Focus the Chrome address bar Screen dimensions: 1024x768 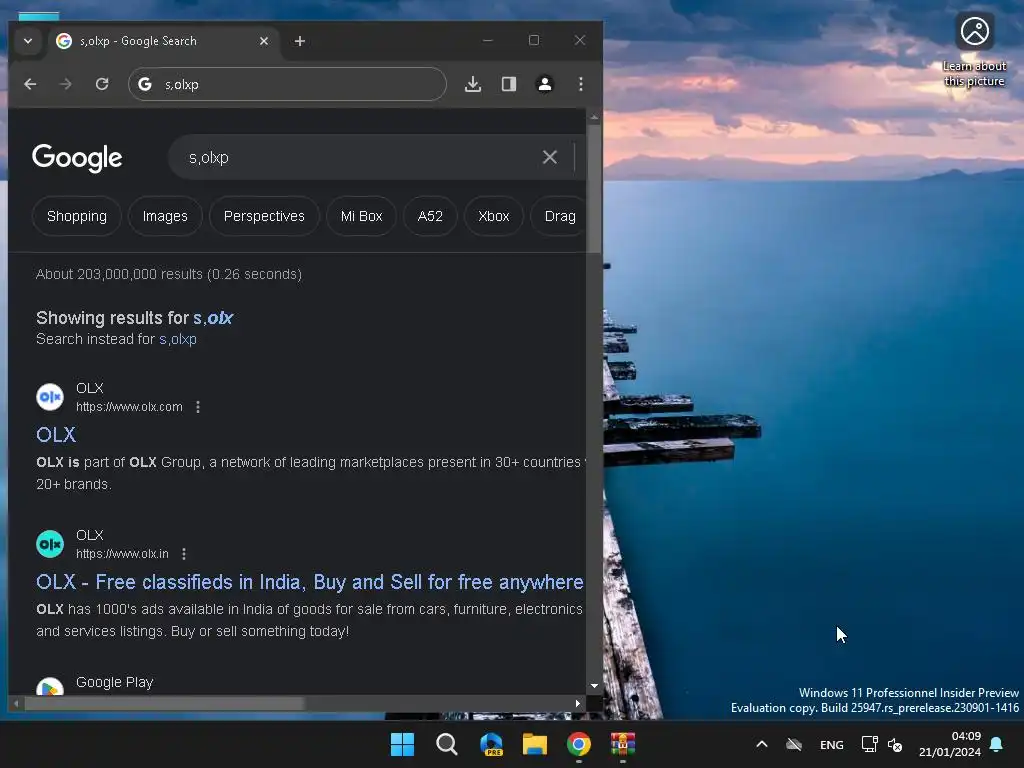point(287,84)
